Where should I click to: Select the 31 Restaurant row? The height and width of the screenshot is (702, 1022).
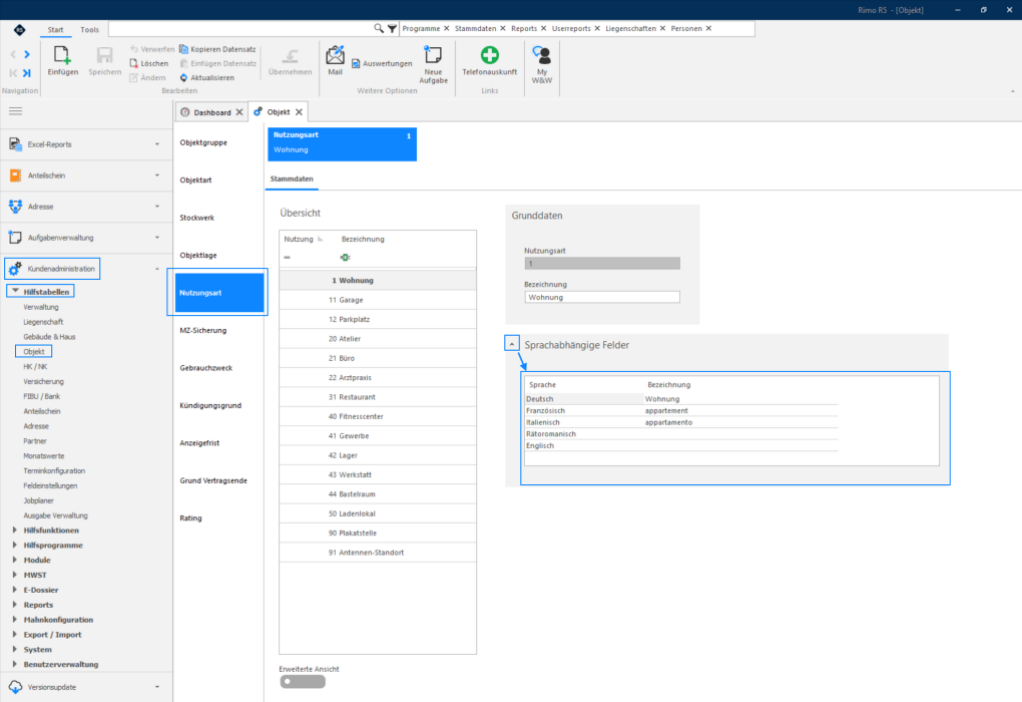click(x=378, y=397)
